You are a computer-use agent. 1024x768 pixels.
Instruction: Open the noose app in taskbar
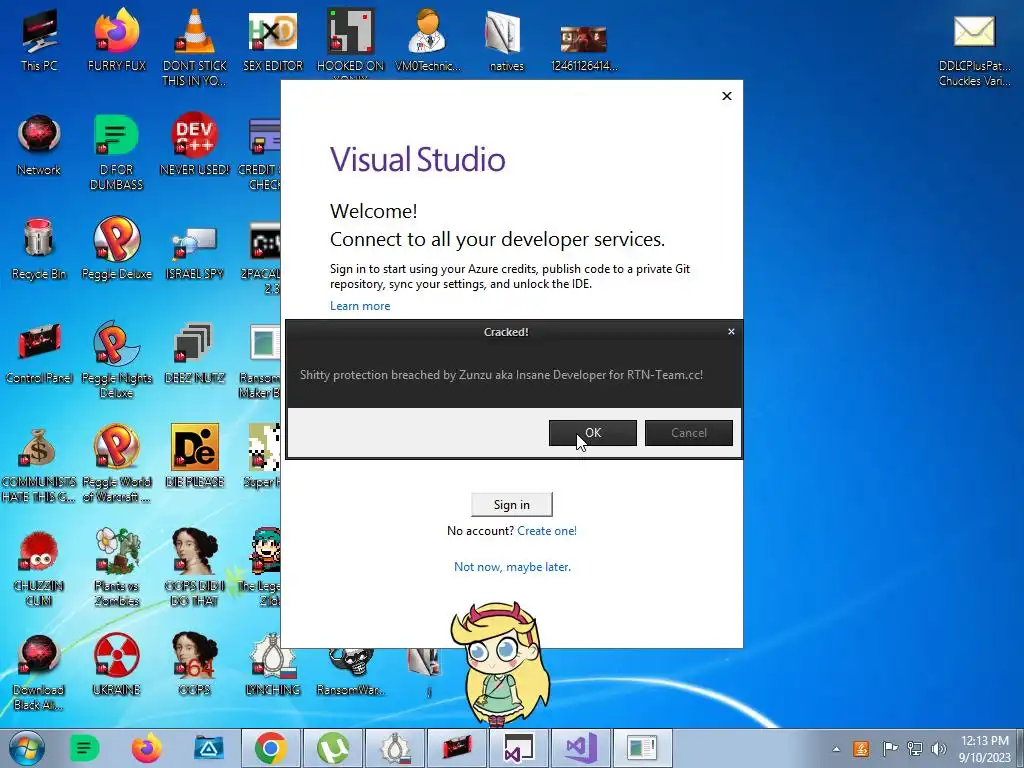395,748
